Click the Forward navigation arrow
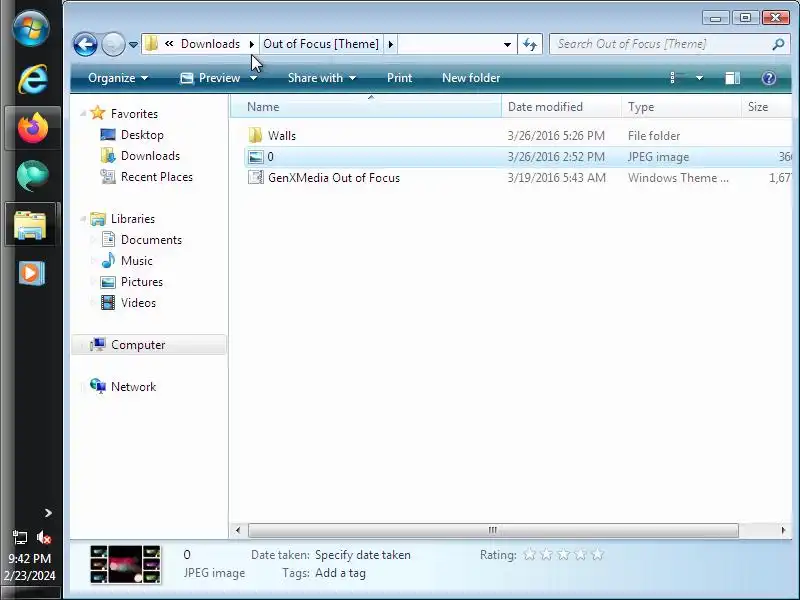The height and width of the screenshot is (600, 800). (x=113, y=44)
